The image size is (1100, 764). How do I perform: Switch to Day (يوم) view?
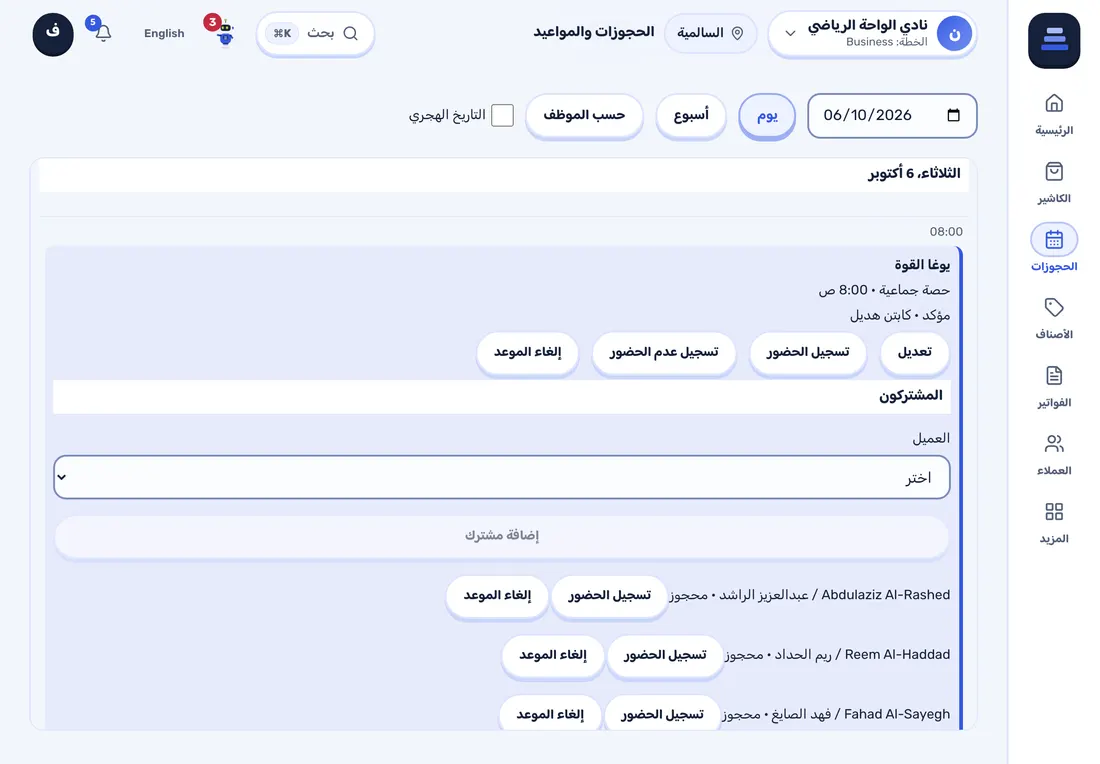[767, 115]
